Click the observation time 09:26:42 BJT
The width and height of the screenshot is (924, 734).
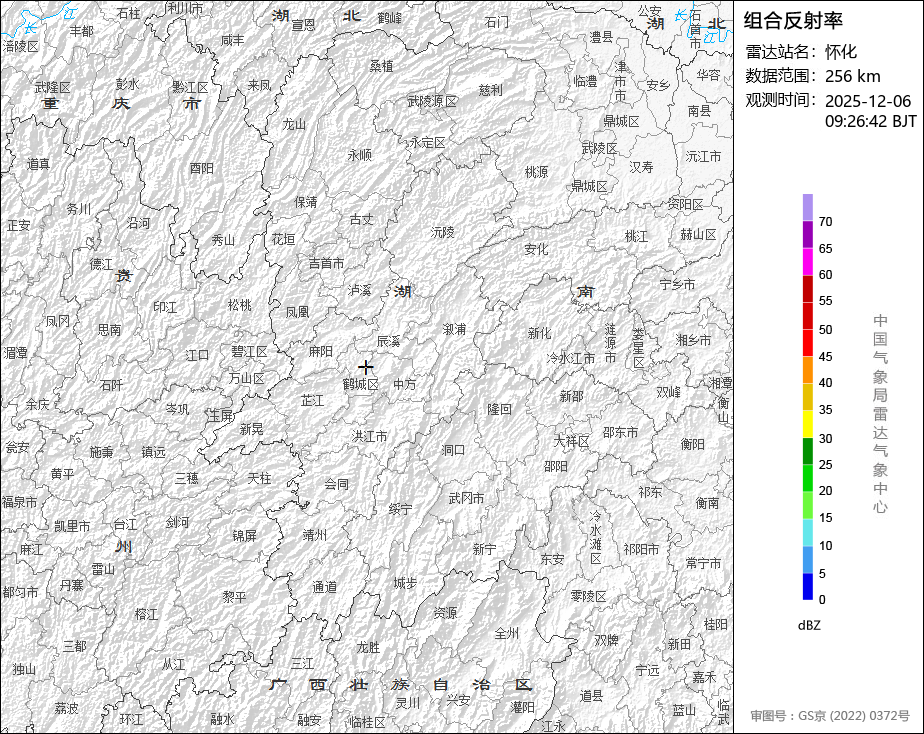point(870,121)
